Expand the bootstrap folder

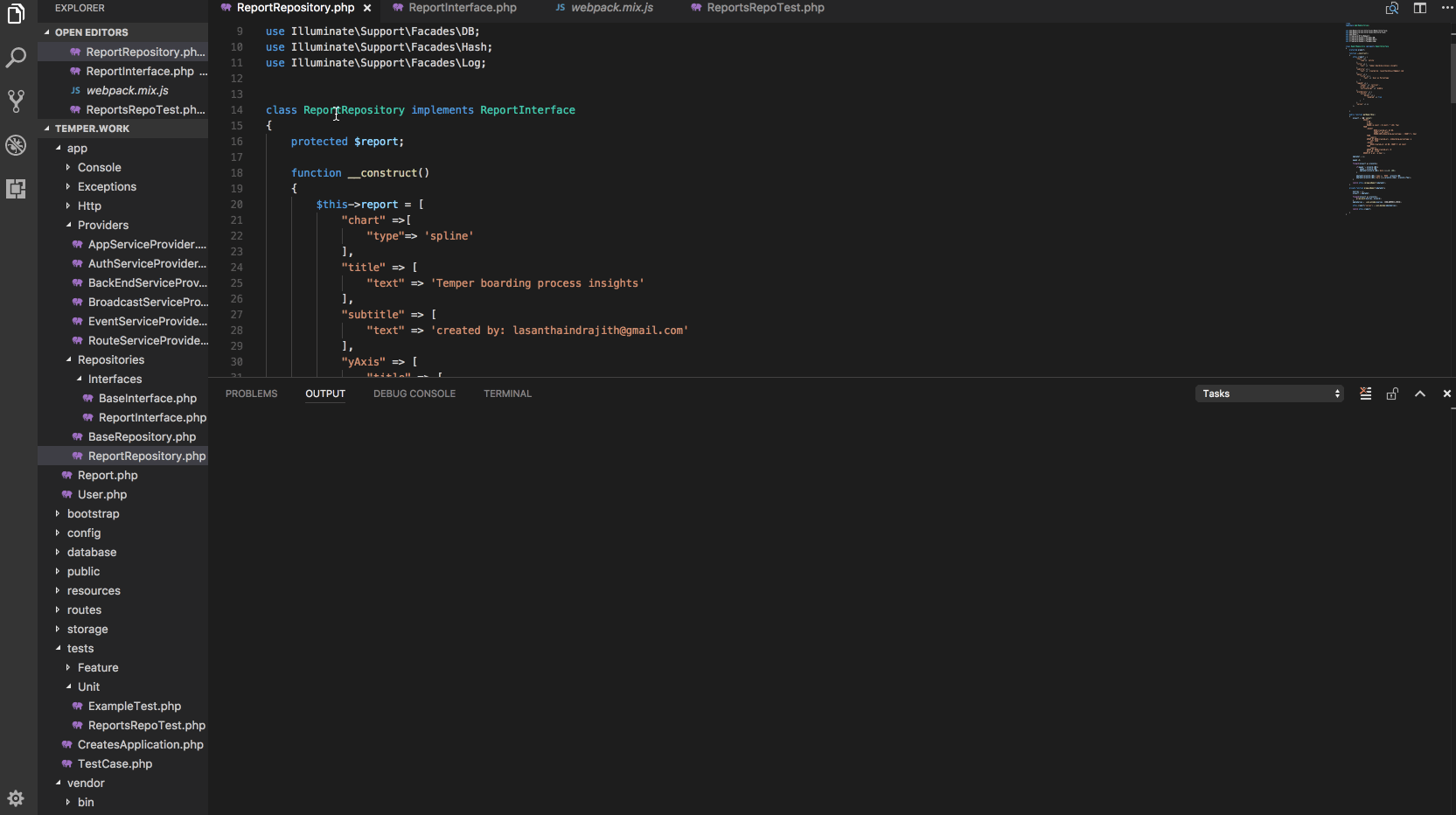point(122,514)
